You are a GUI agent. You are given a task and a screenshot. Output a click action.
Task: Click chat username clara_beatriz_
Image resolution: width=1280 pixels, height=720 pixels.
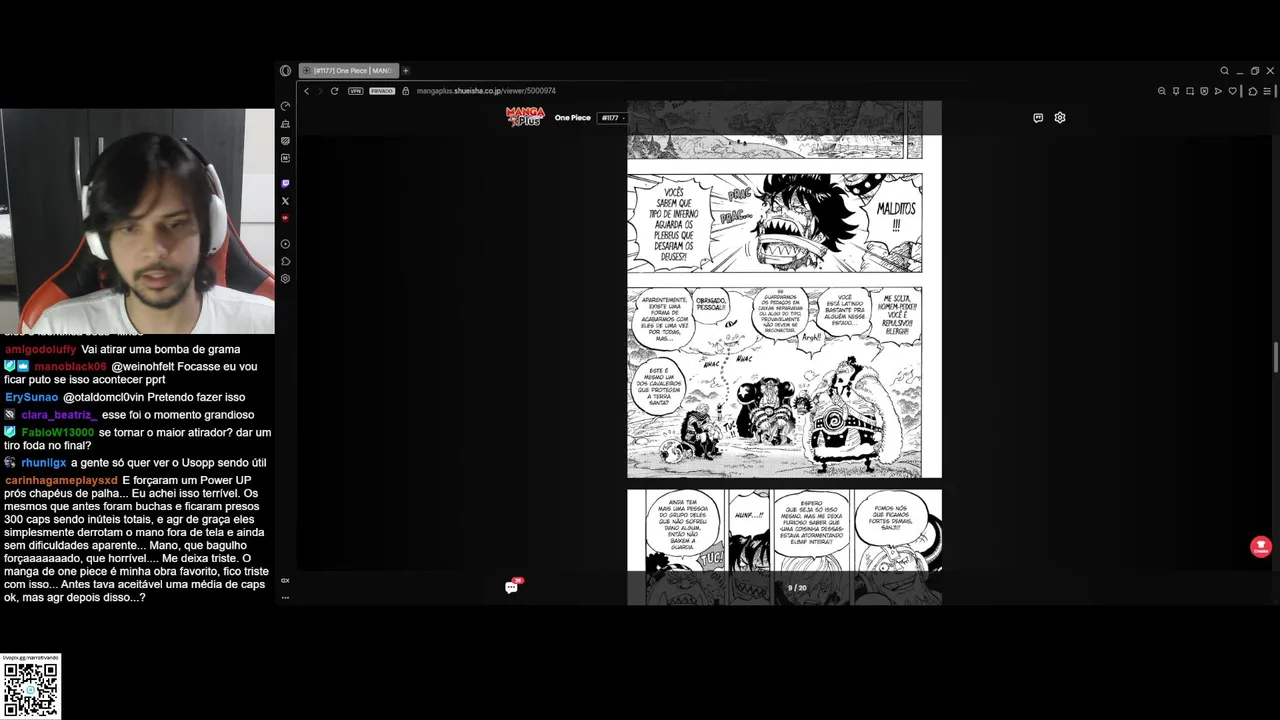pyautogui.click(x=58, y=415)
